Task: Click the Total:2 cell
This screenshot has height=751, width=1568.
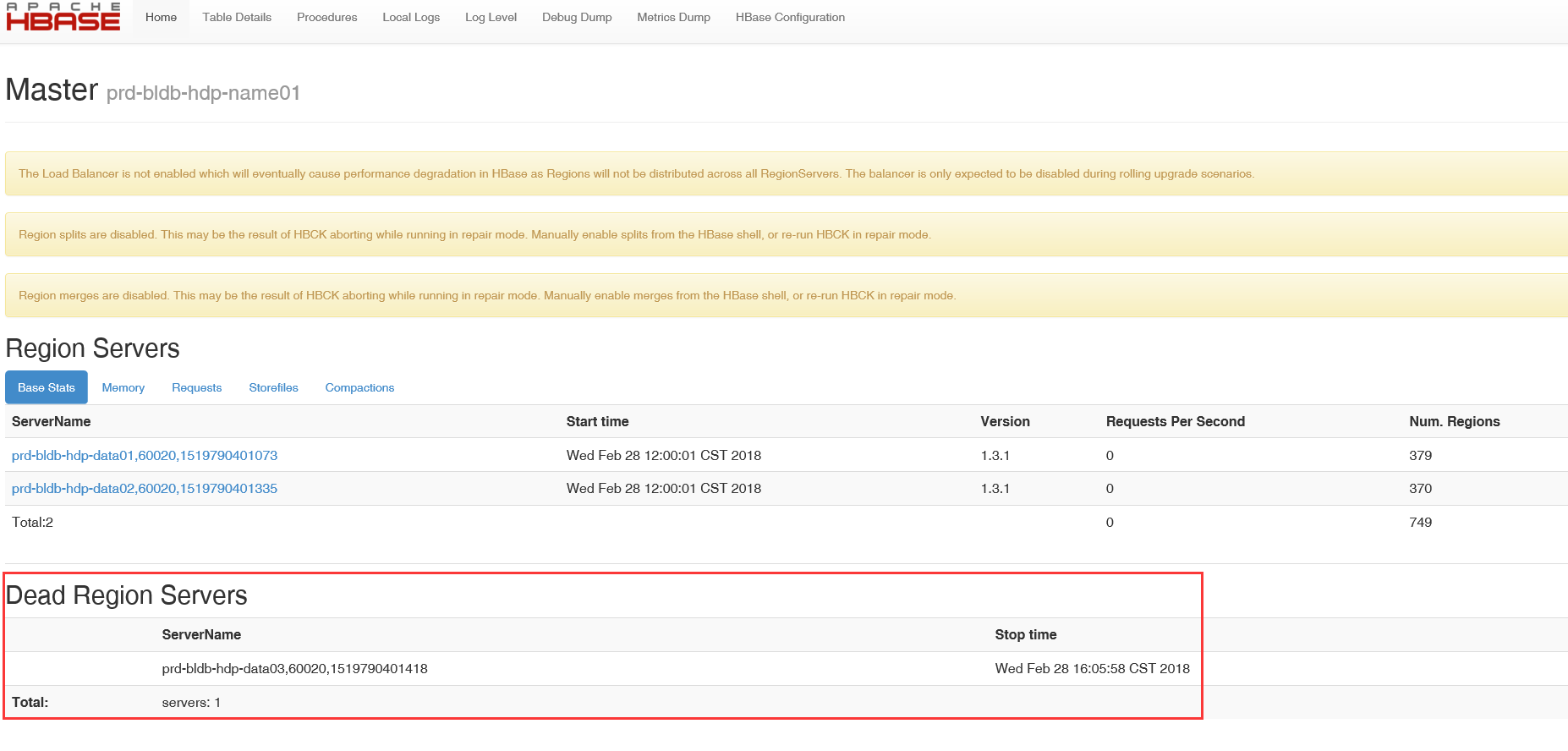Action: pos(32,522)
